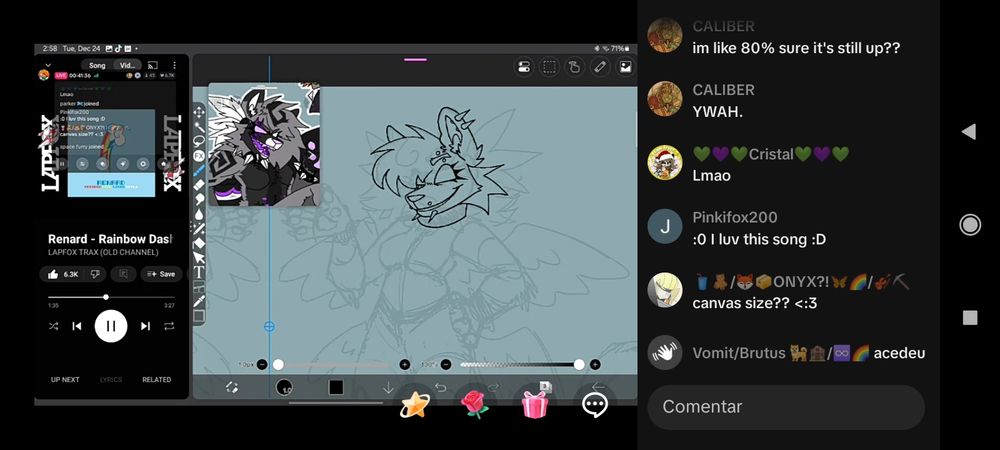Select the Frame Divider tool
The height and width of the screenshot is (450, 1000).
coord(199,287)
